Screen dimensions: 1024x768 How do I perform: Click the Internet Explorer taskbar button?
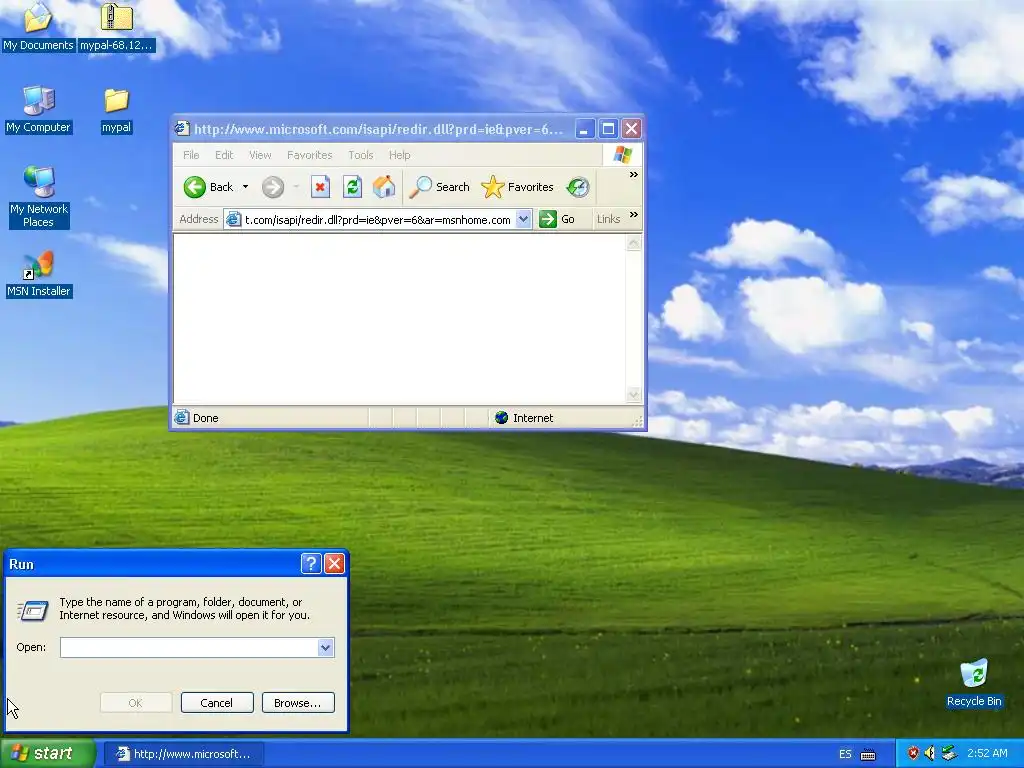pyautogui.click(x=184, y=754)
